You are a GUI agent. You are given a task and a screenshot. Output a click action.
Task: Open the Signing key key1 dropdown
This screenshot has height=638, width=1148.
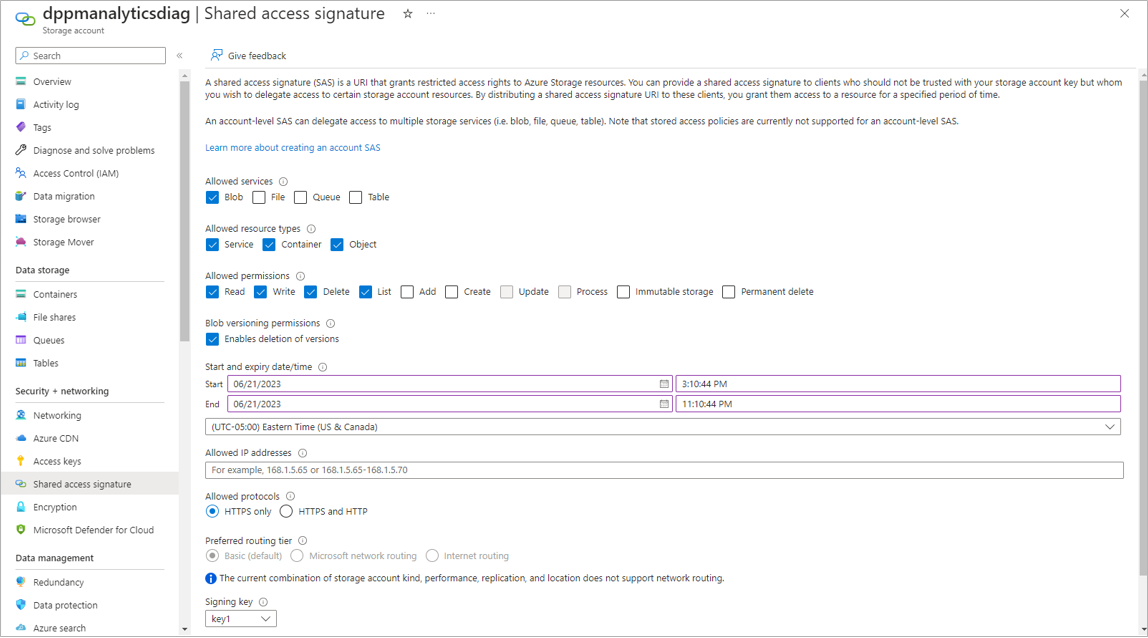tap(241, 619)
